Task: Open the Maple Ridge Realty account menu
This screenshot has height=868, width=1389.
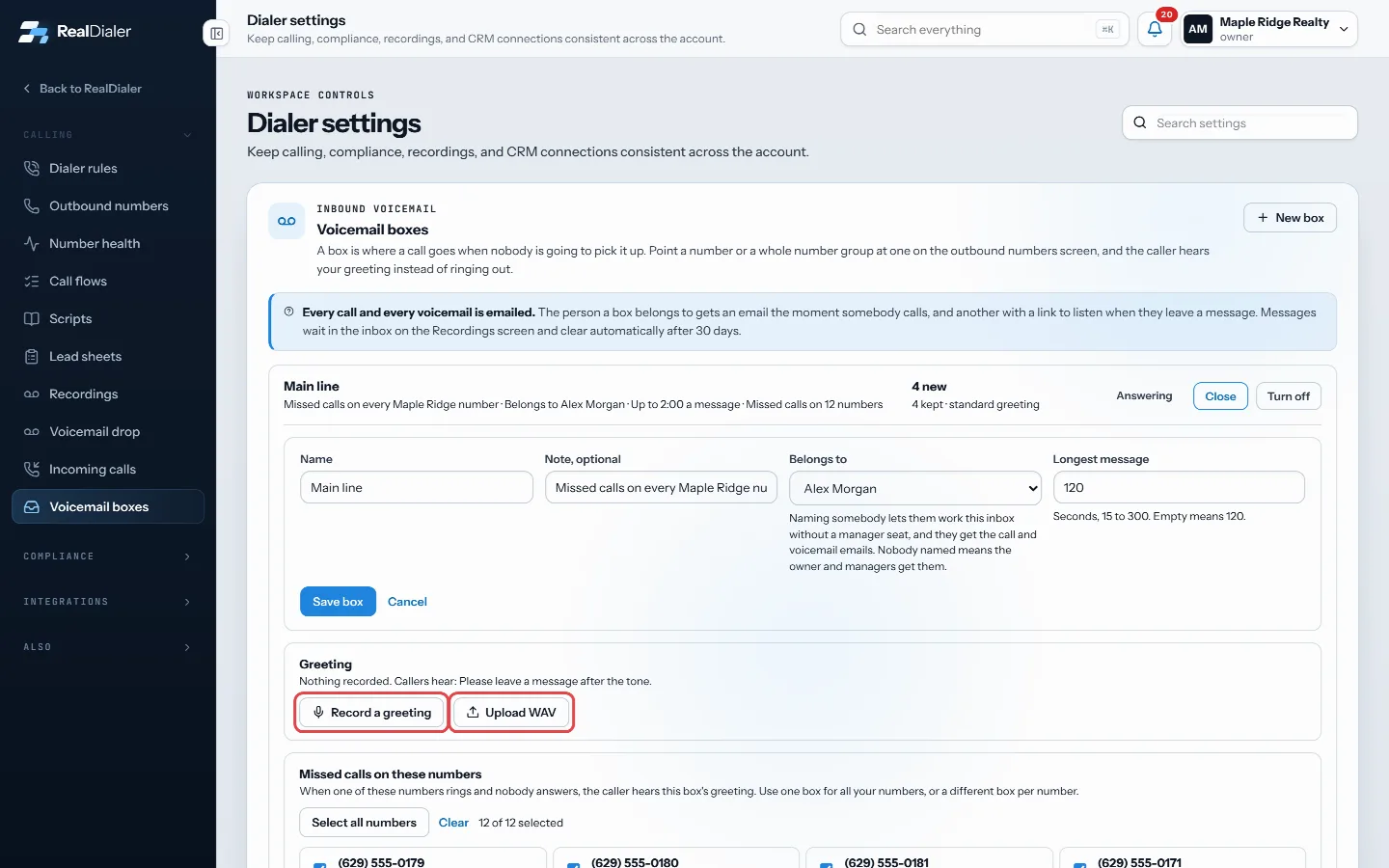Action: point(1269,29)
